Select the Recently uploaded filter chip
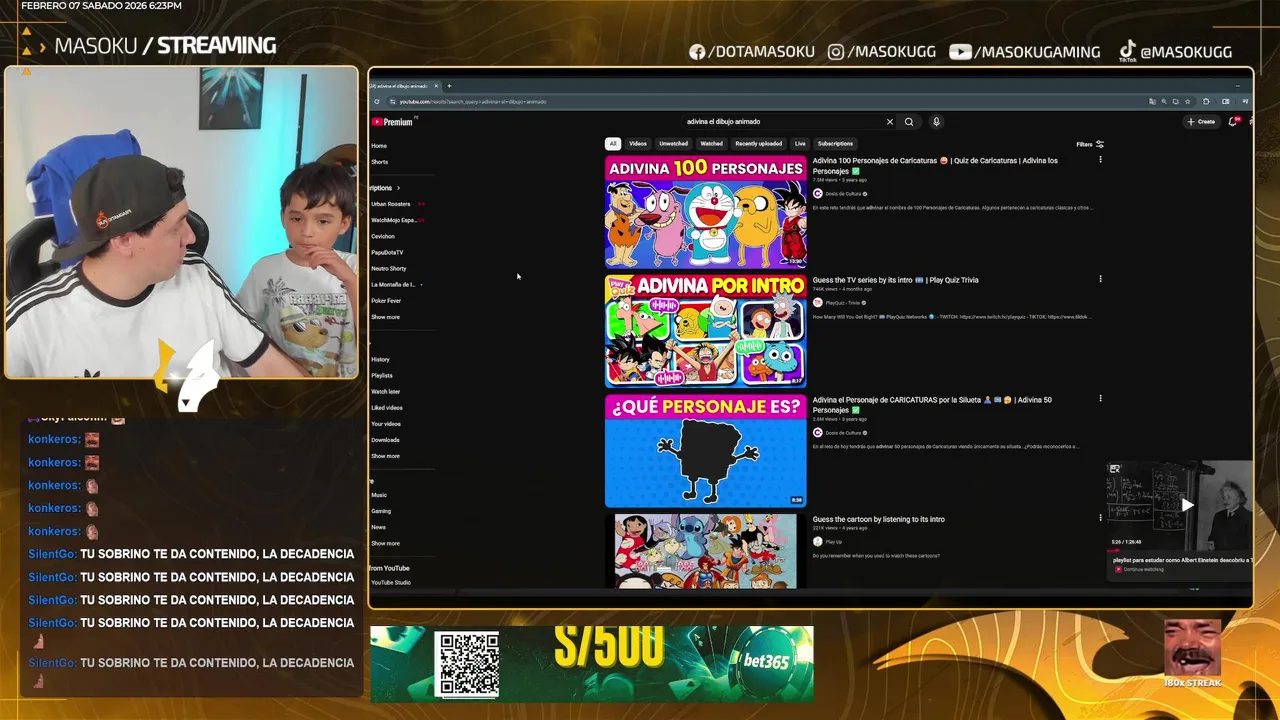Viewport: 1280px width, 720px height. pyautogui.click(x=758, y=144)
